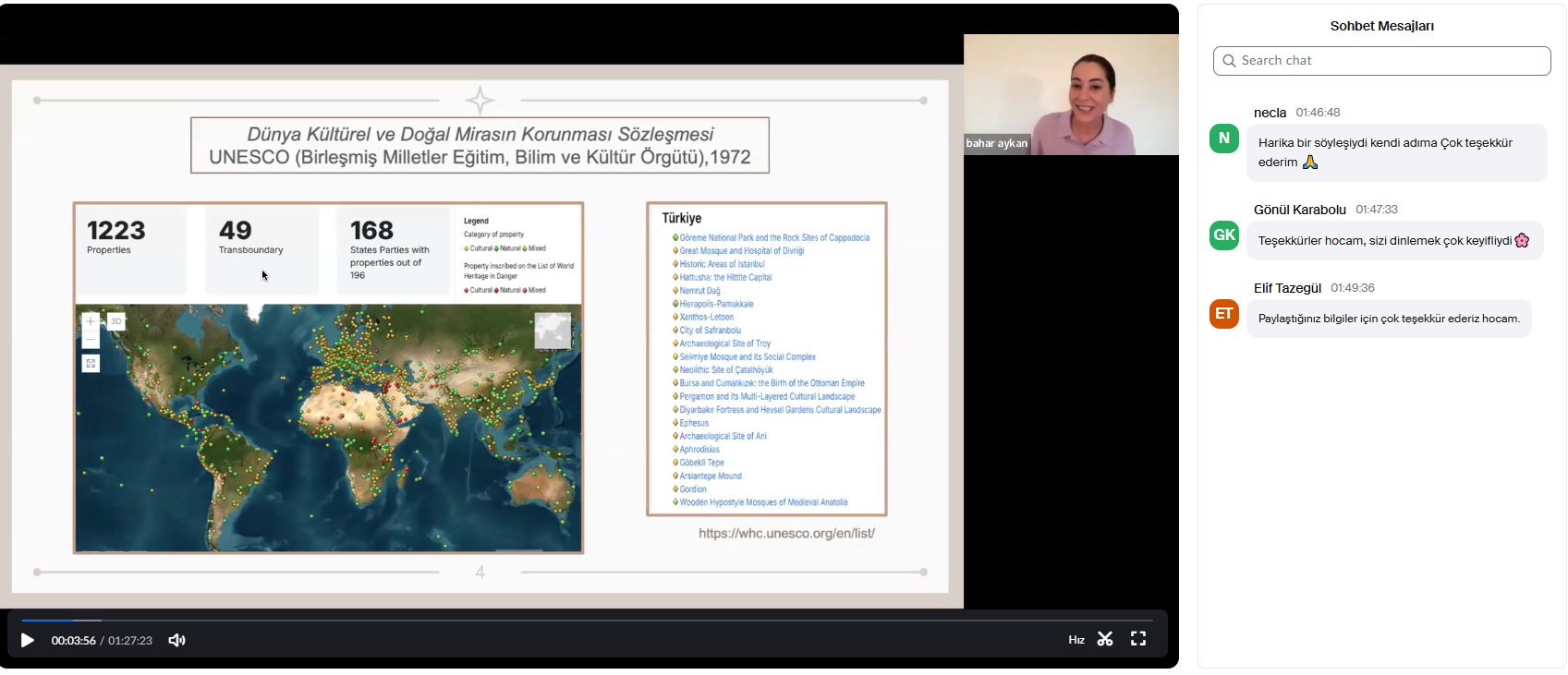Click the magnifier icon in chat search
Screen dimensions: 1568x675
pos(1229,61)
